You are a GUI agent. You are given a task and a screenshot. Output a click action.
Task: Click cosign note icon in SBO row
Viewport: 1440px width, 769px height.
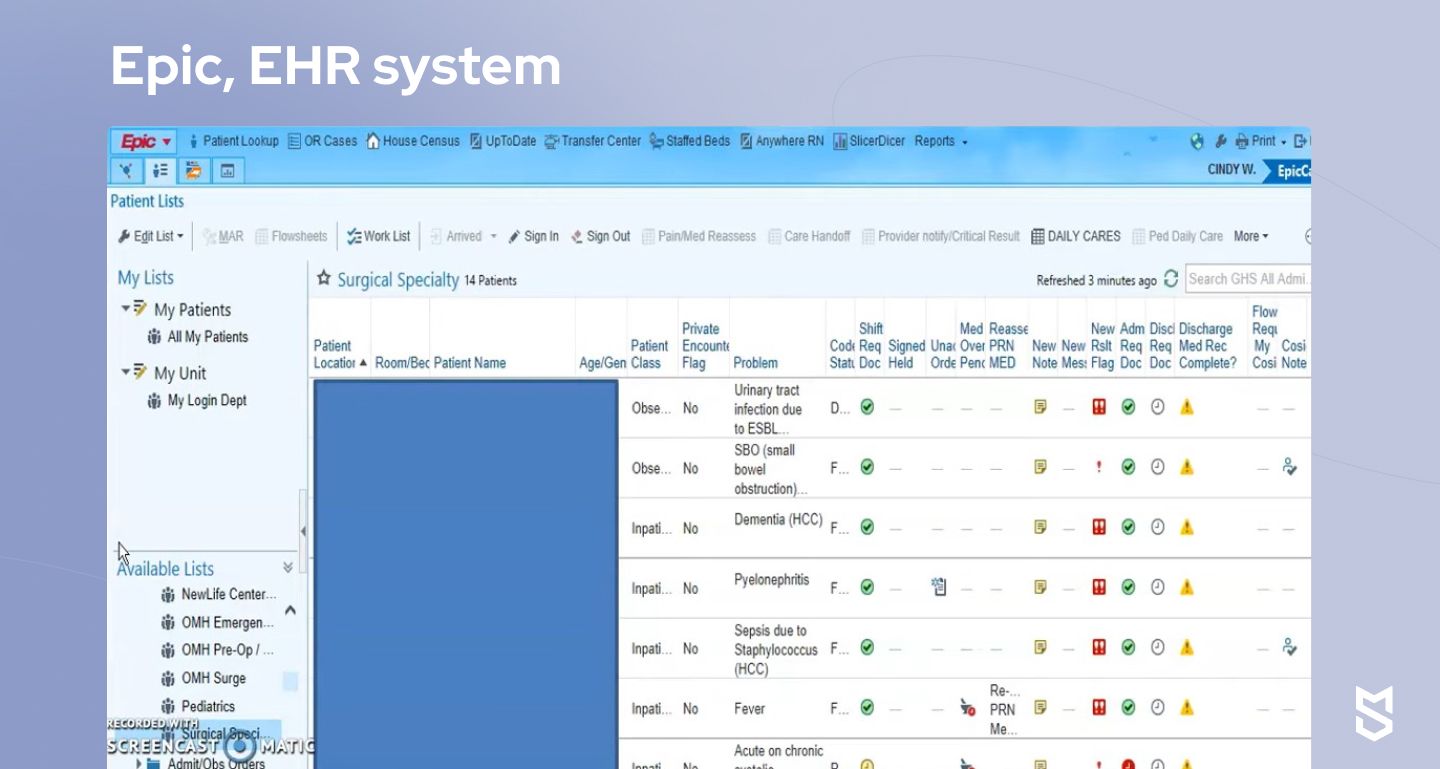click(1290, 466)
